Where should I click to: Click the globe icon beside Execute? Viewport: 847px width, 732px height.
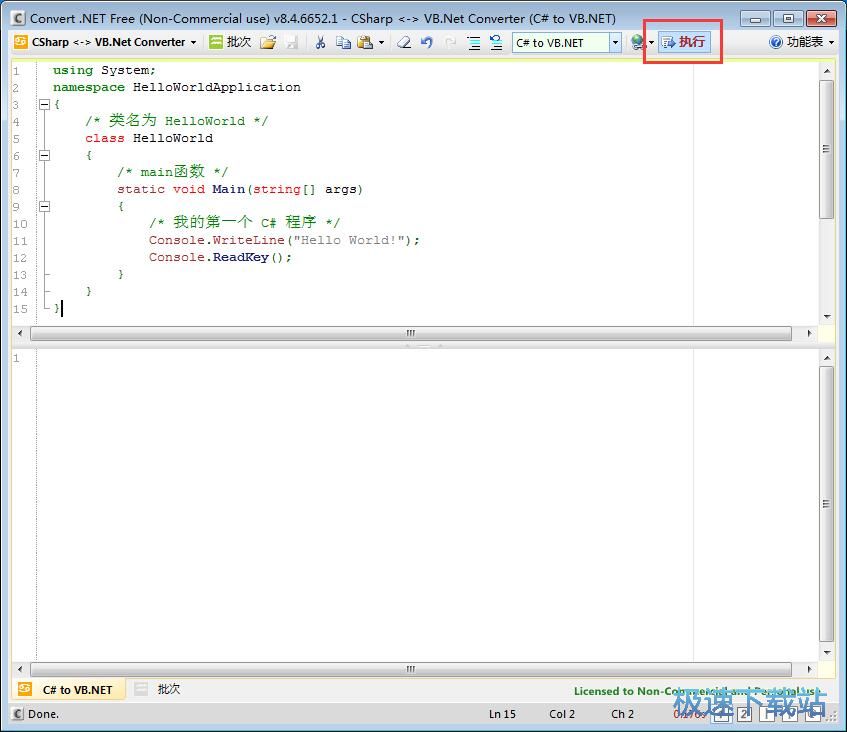pyautogui.click(x=637, y=42)
